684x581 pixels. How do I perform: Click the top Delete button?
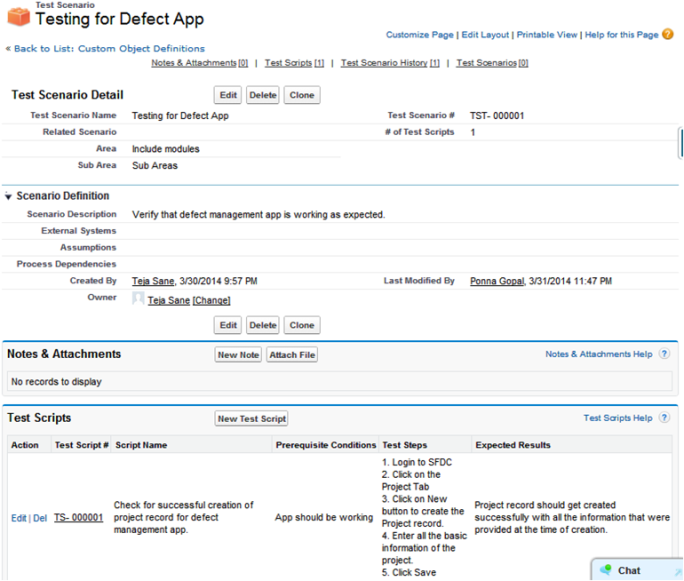263,95
